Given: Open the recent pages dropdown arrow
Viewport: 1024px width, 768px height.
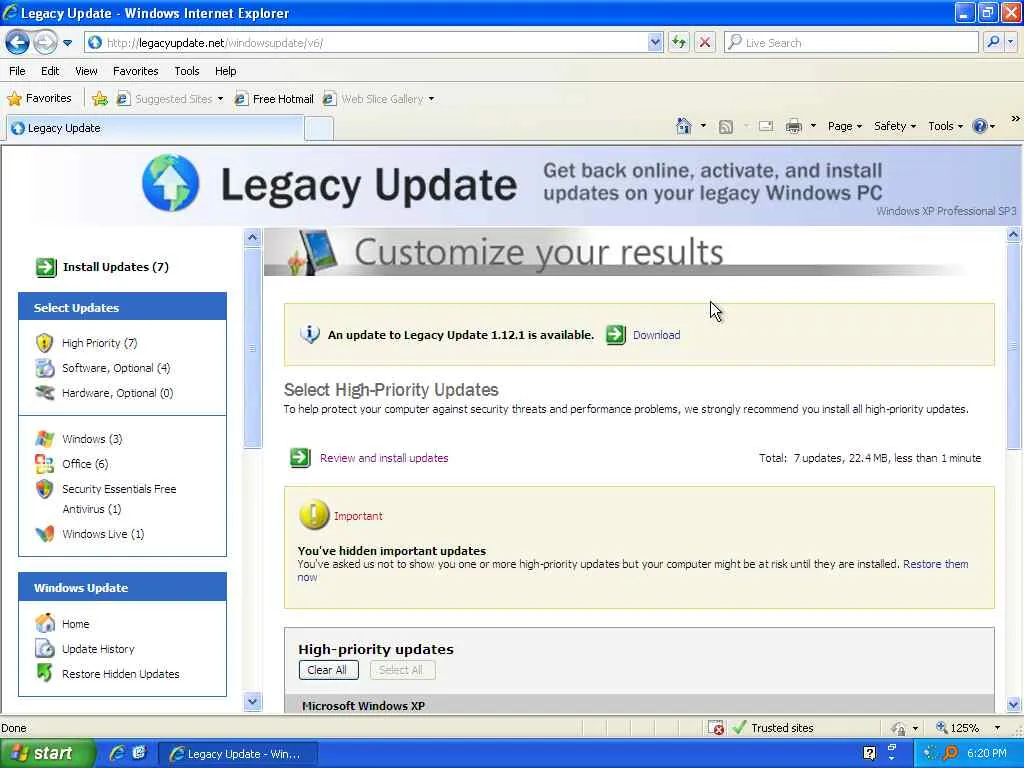Looking at the screenshot, I should [x=67, y=43].
